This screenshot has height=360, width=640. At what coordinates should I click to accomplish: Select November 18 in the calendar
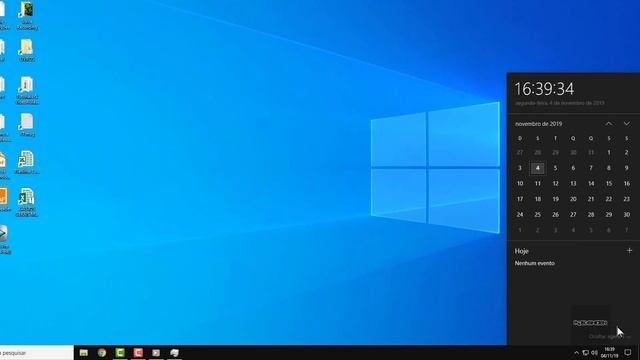point(538,199)
